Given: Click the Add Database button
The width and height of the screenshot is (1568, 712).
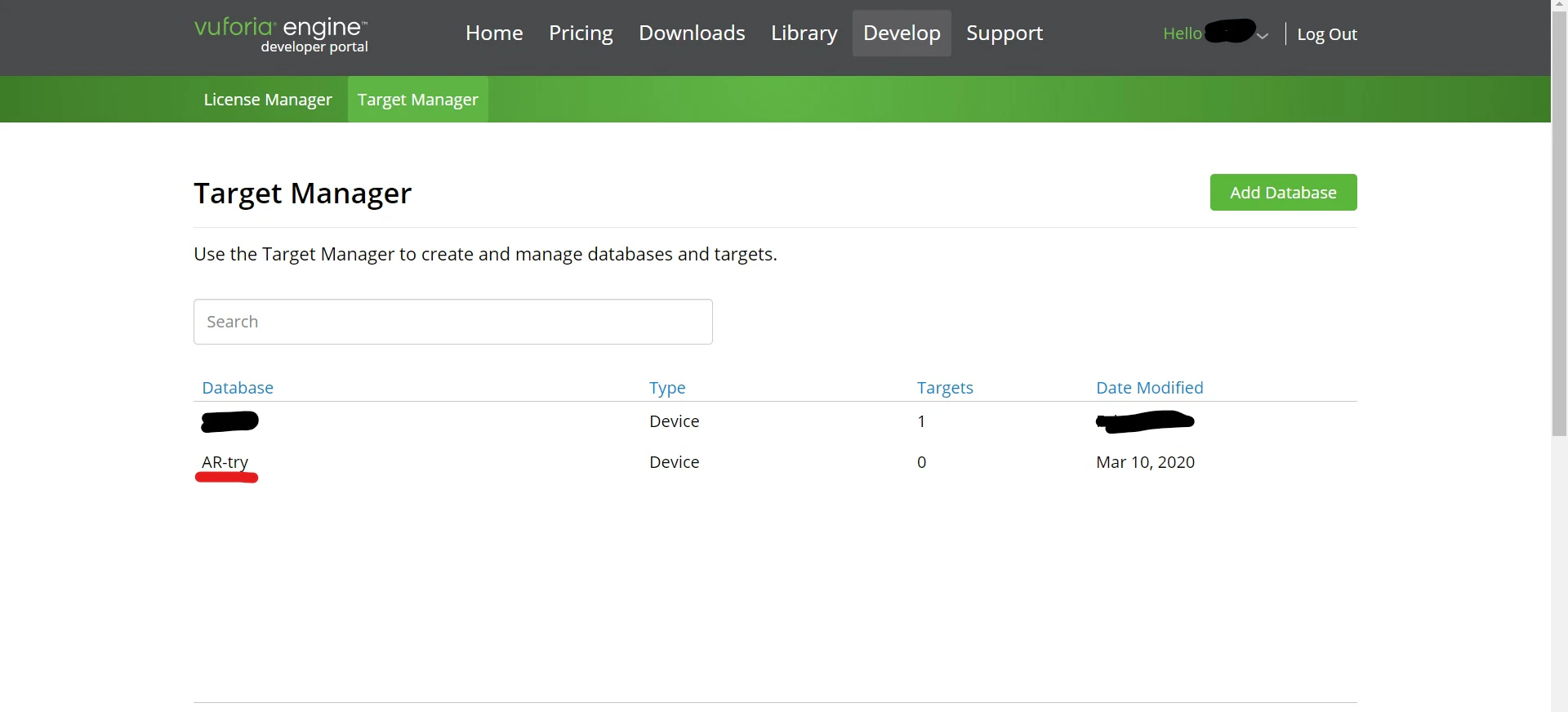Looking at the screenshot, I should (1283, 193).
